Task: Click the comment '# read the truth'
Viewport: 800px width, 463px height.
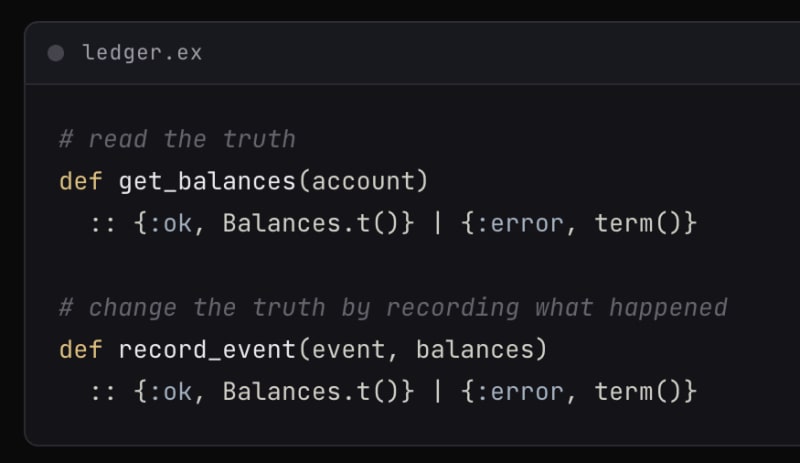Action: tap(177, 139)
